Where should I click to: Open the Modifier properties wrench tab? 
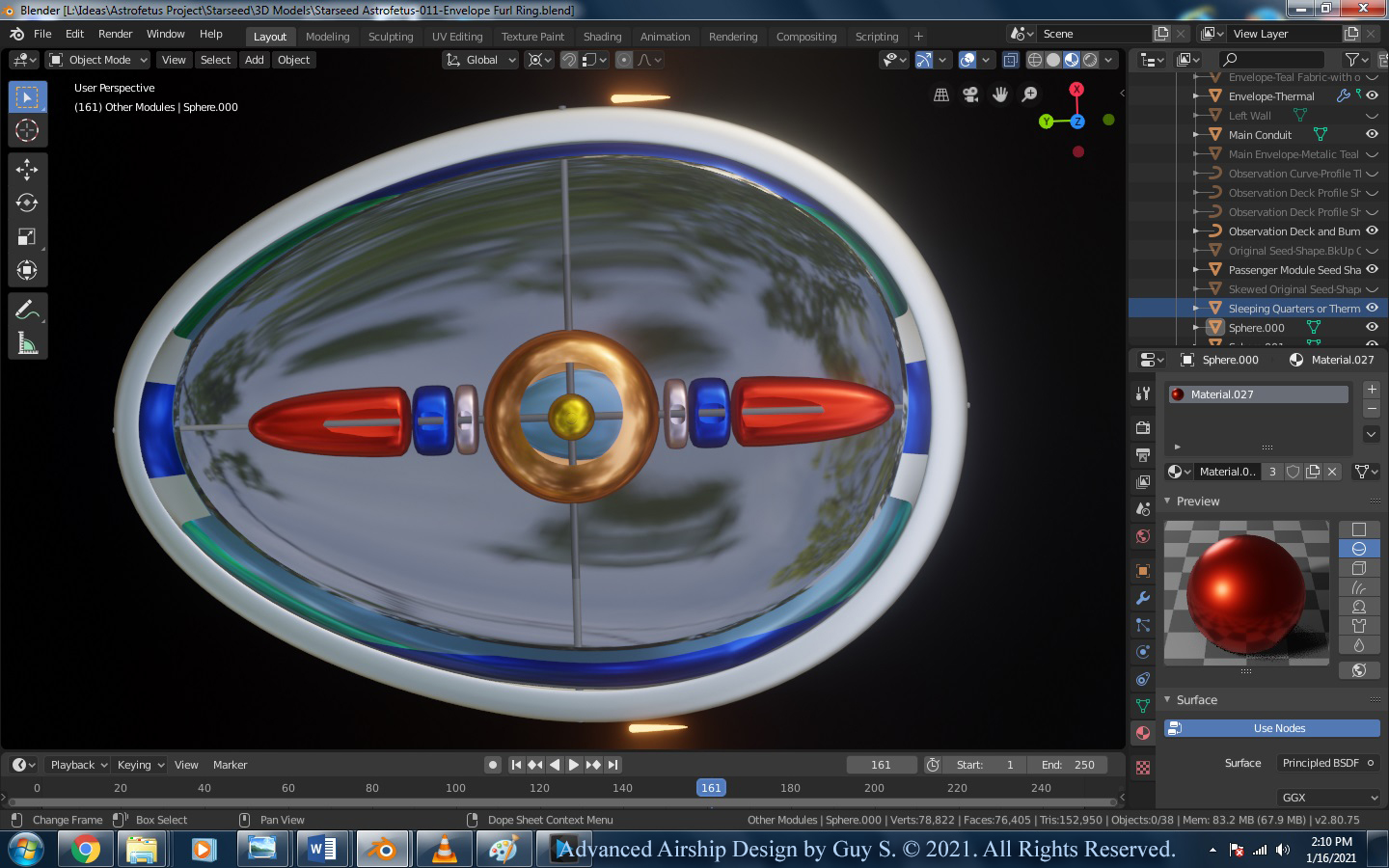tap(1143, 598)
